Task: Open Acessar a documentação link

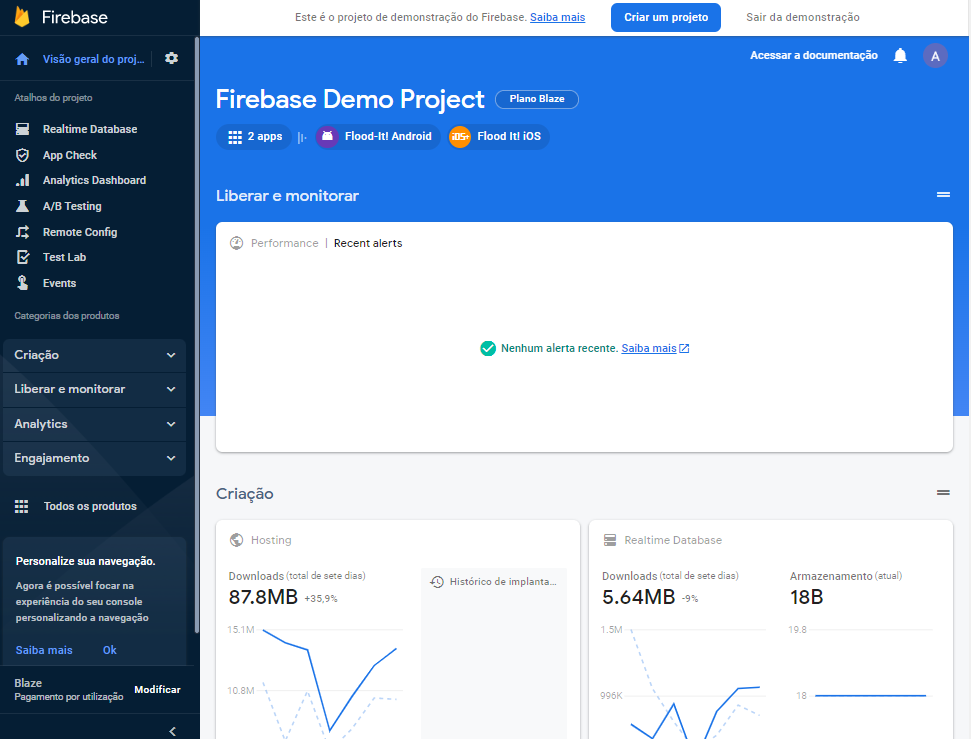Action: coord(814,55)
